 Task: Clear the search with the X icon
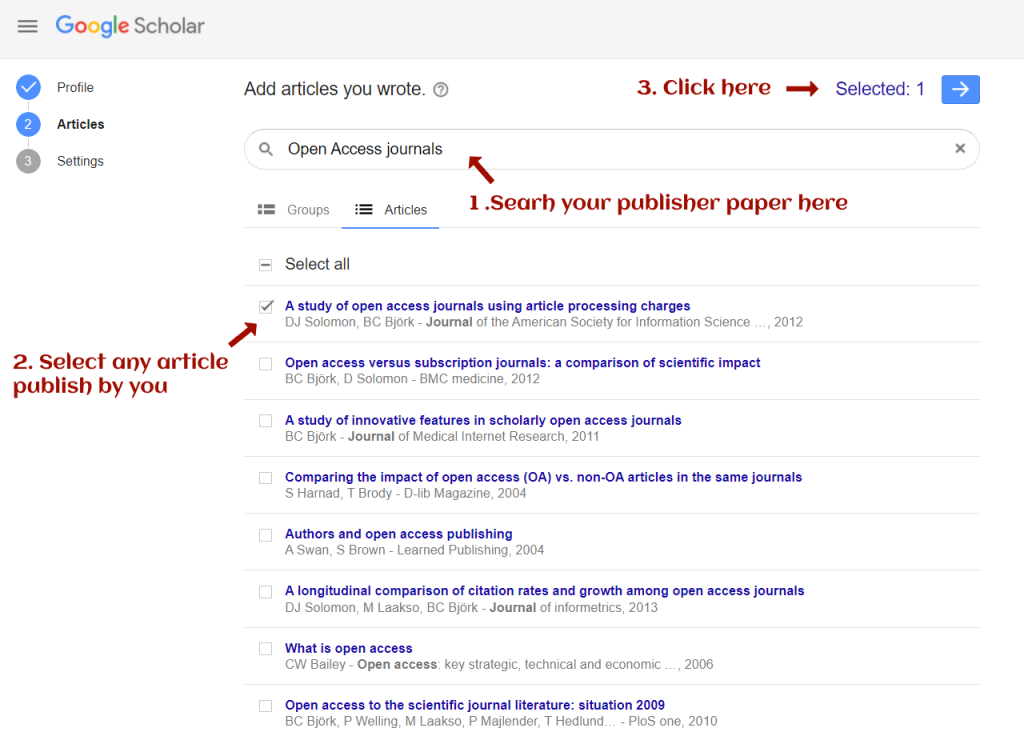[x=960, y=148]
